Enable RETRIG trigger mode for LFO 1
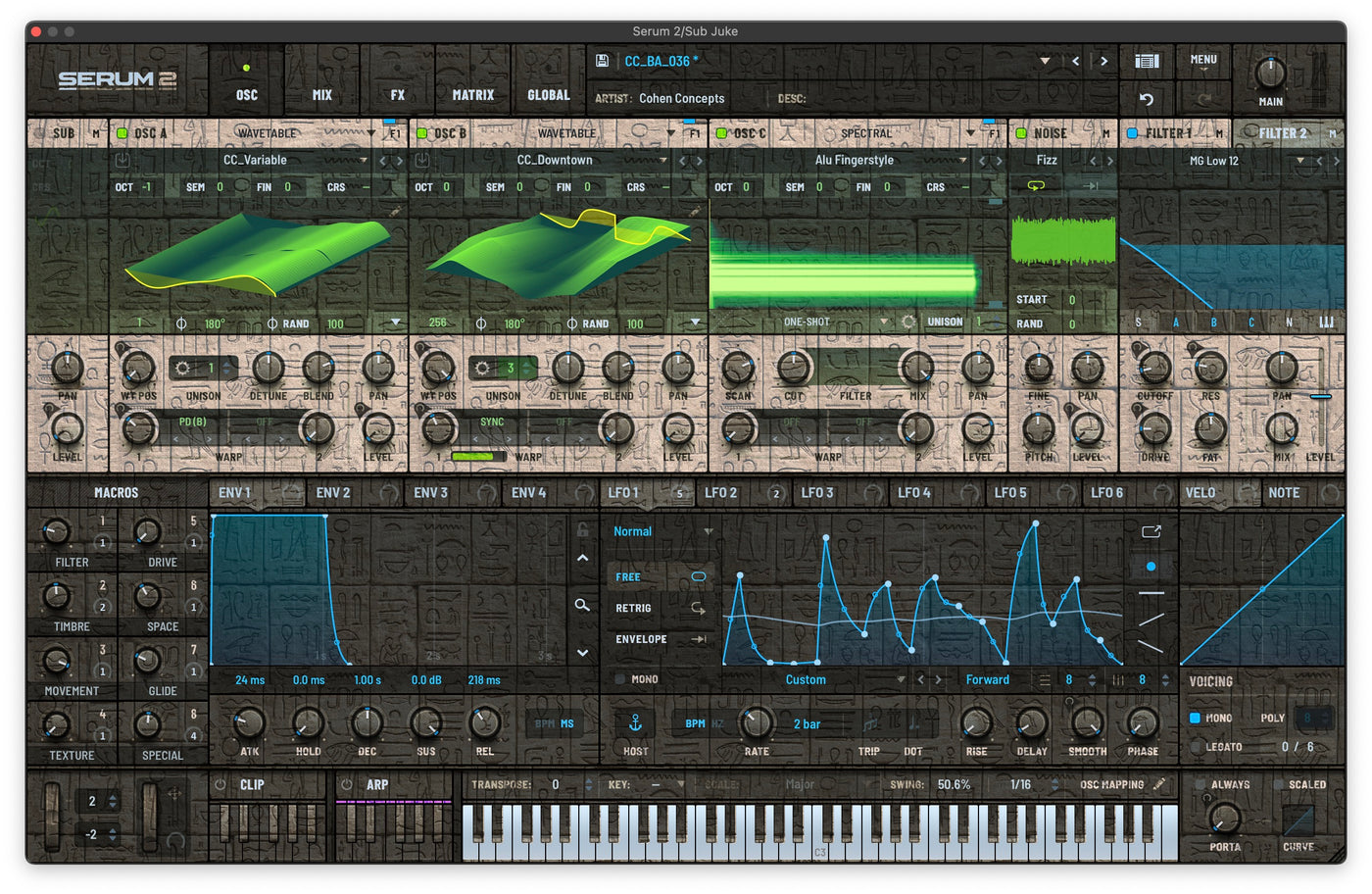This screenshot has width=1372, height=894. point(633,608)
